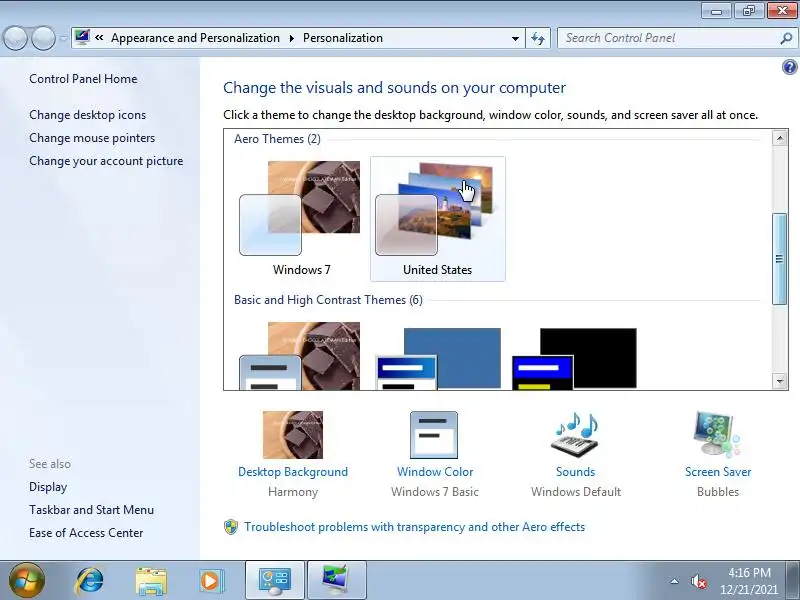The width and height of the screenshot is (800, 600).
Task: Click the Back navigation arrow
Action: pyautogui.click(x=15, y=38)
